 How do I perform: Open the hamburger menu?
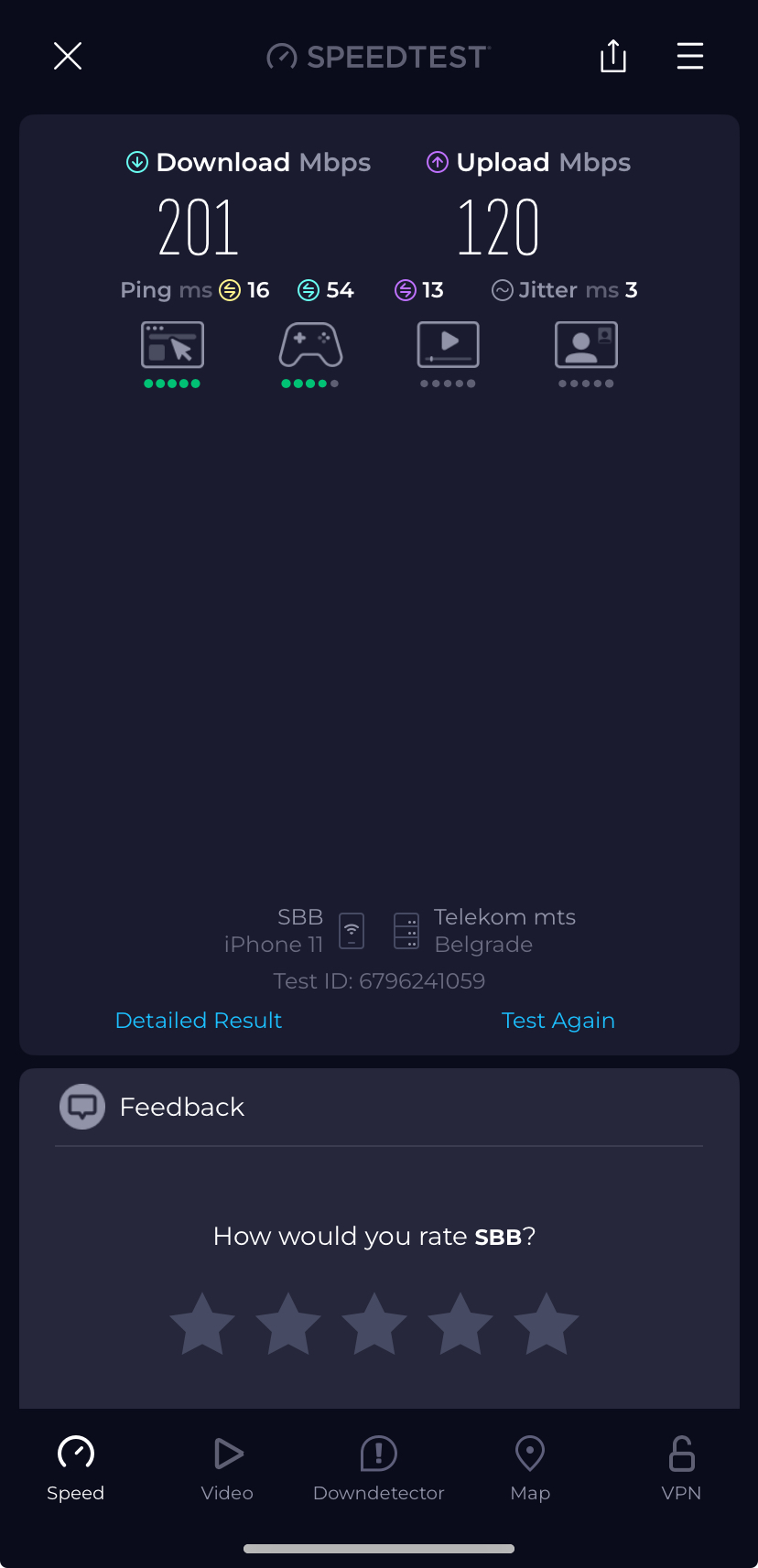[x=690, y=56]
